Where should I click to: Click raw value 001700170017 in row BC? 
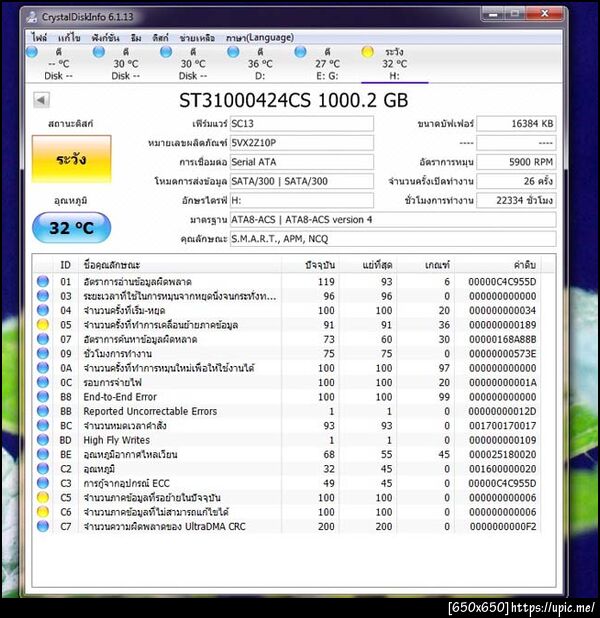click(x=502, y=426)
